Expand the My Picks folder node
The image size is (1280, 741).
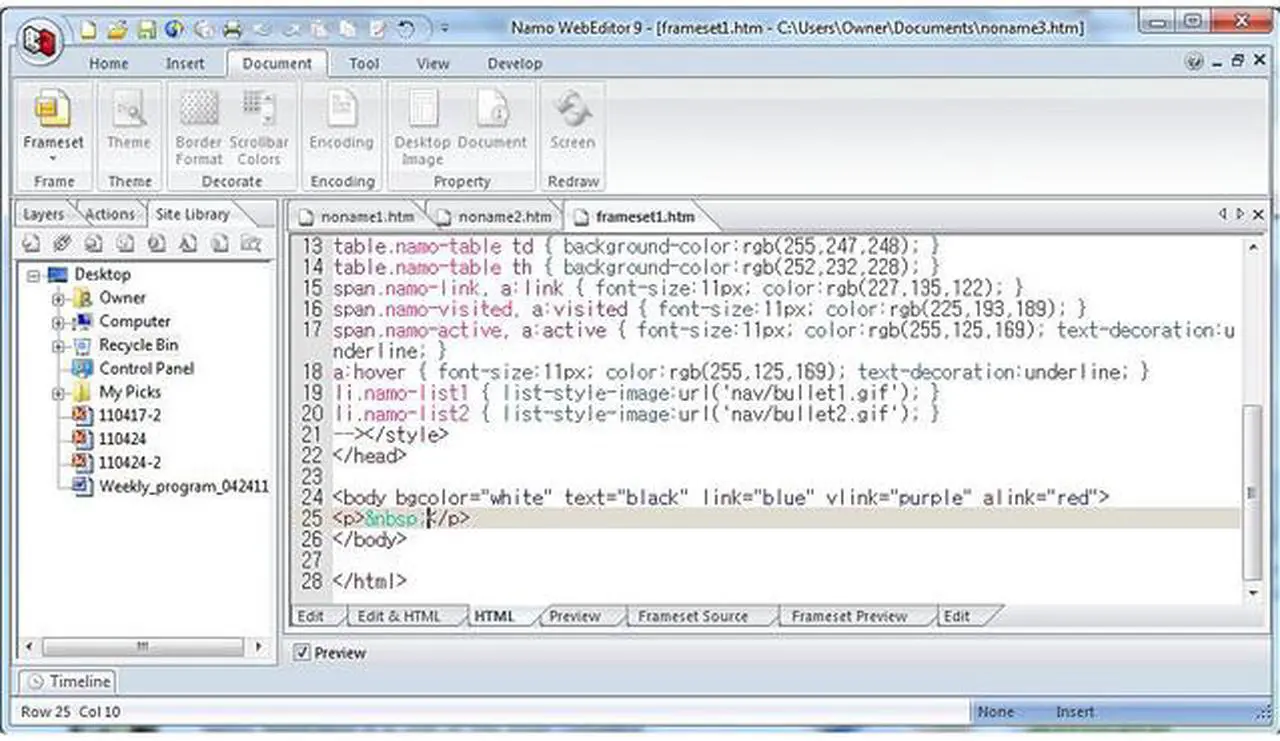click(58, 393)
